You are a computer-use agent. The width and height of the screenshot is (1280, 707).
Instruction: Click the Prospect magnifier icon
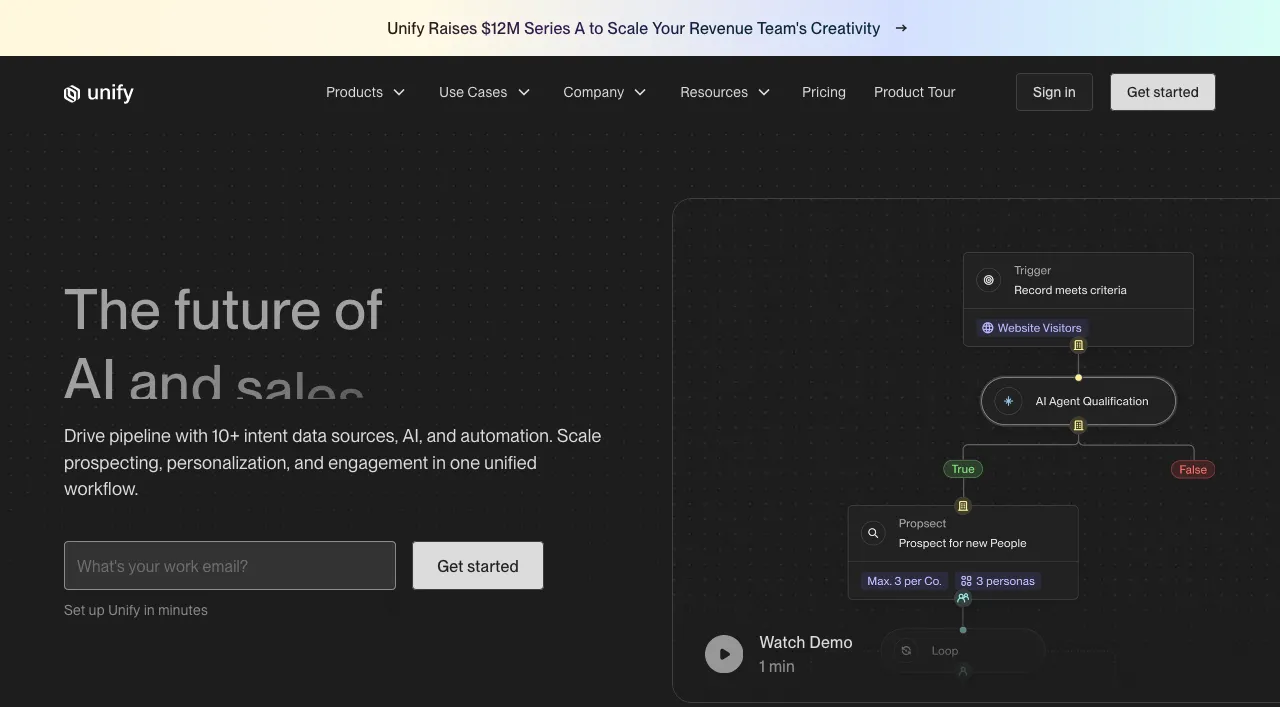pyautogui.click(x=873, y=533)
